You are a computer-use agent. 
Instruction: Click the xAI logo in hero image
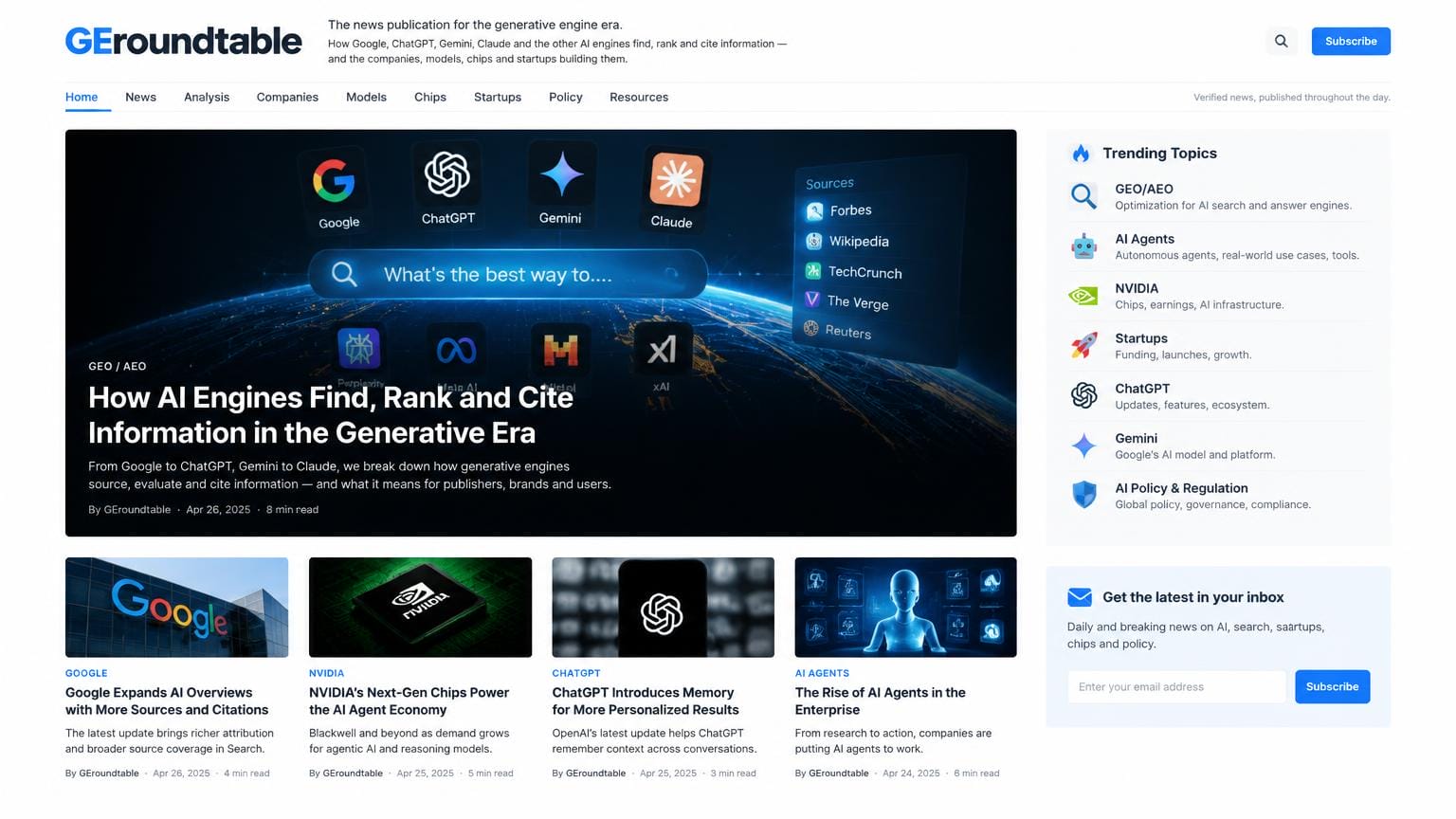(x=662, y=350)
